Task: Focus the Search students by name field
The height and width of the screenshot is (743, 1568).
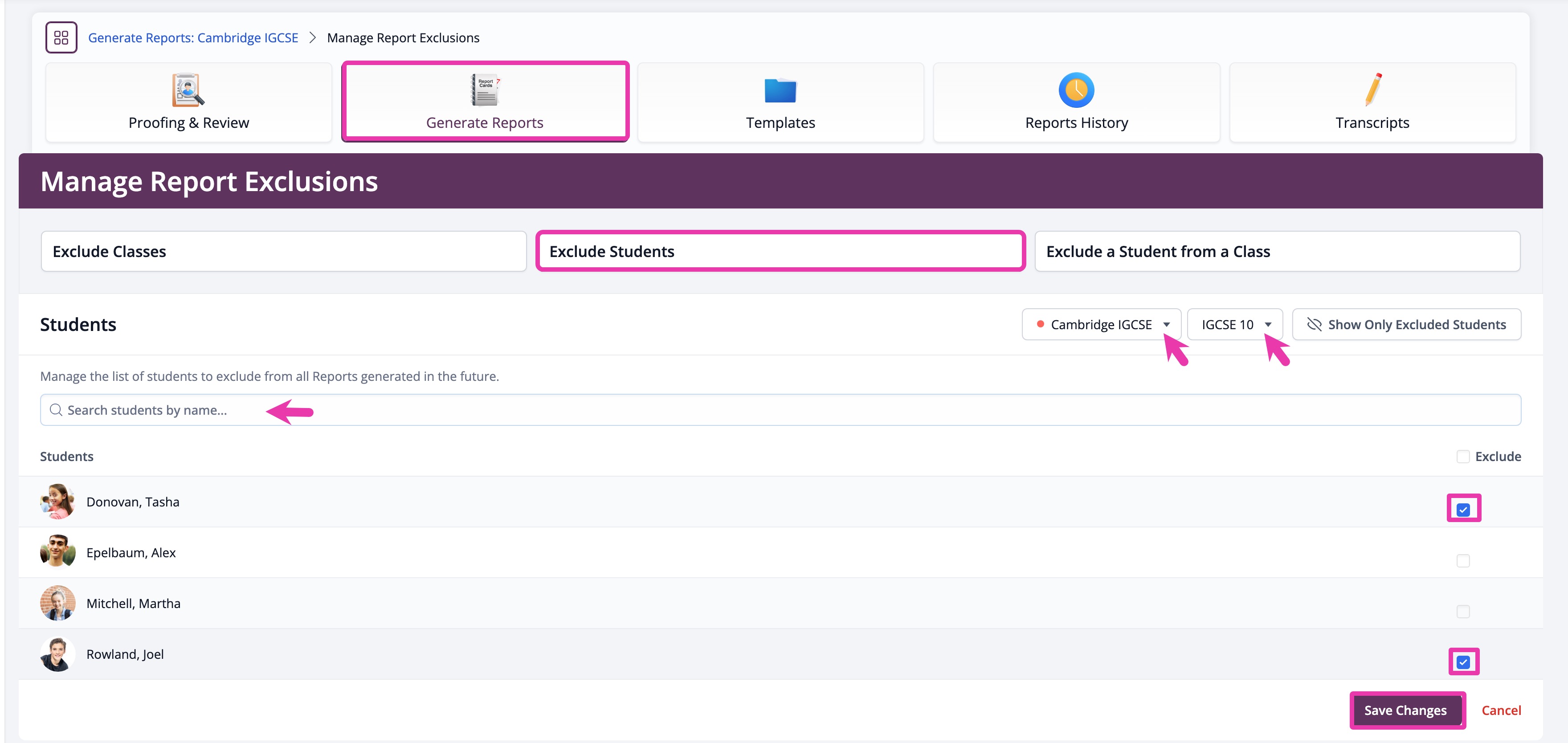Action: pyautogui.click(x=779, y=410)
